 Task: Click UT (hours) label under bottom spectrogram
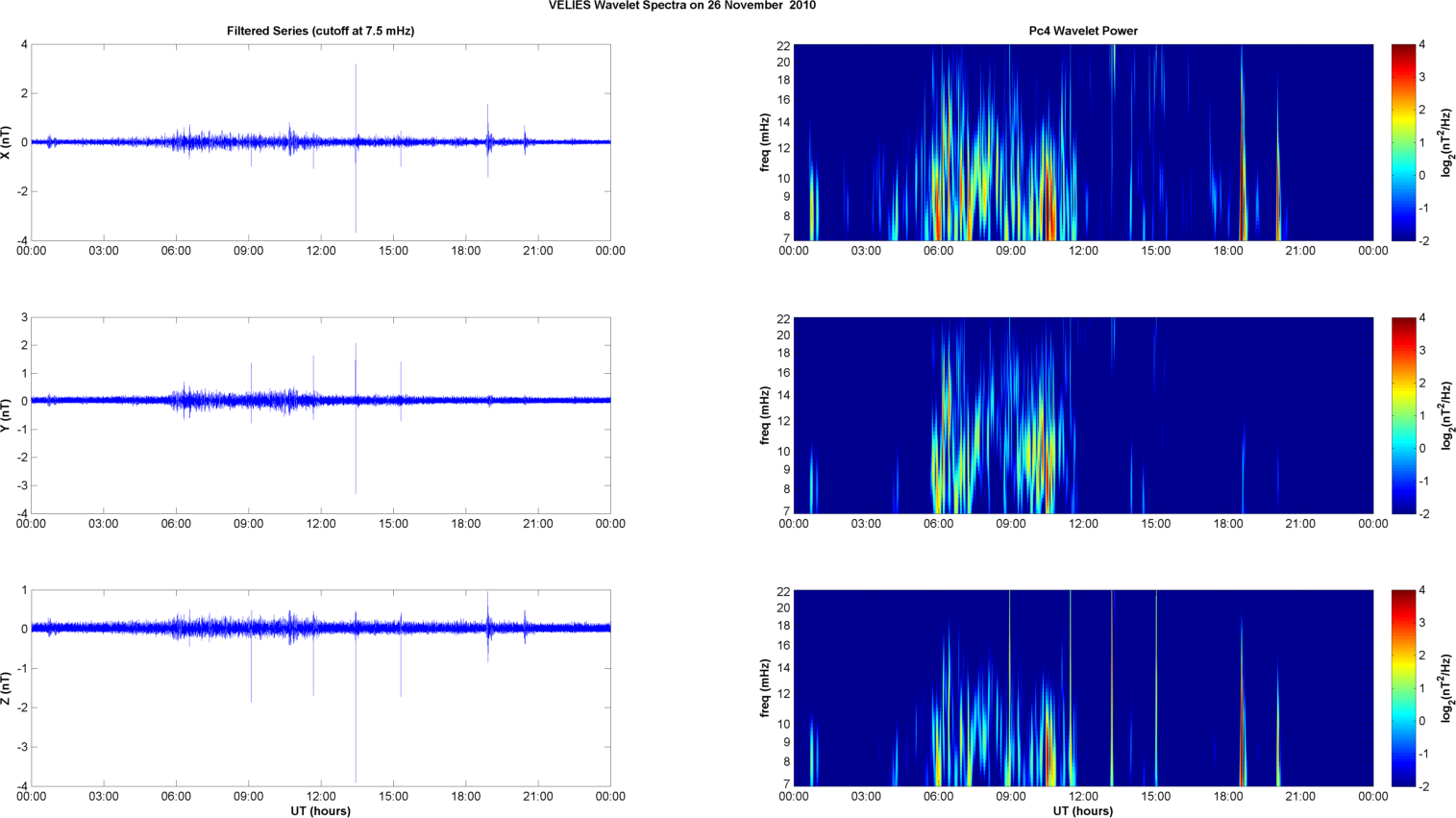point(1082,811)
